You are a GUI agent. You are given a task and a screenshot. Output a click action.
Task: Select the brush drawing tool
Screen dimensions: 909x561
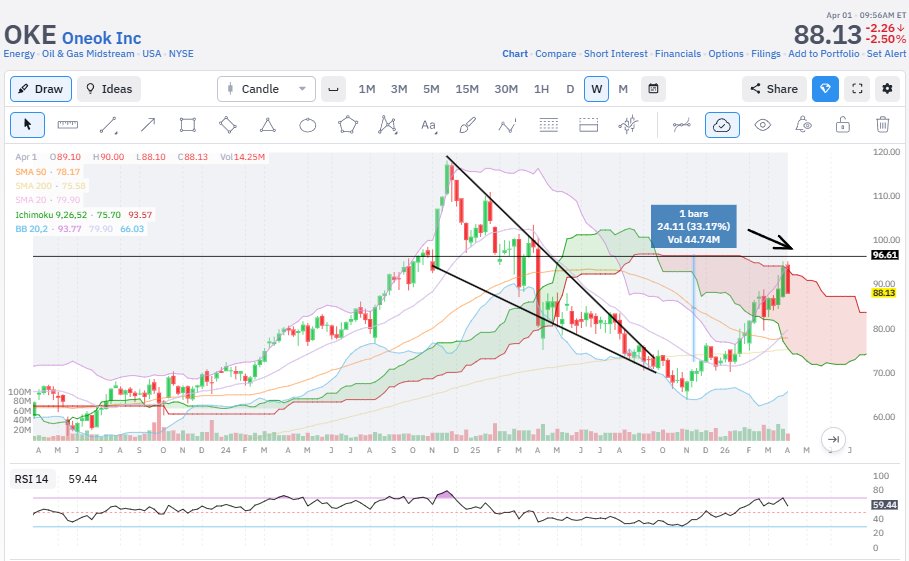[467, 125]
